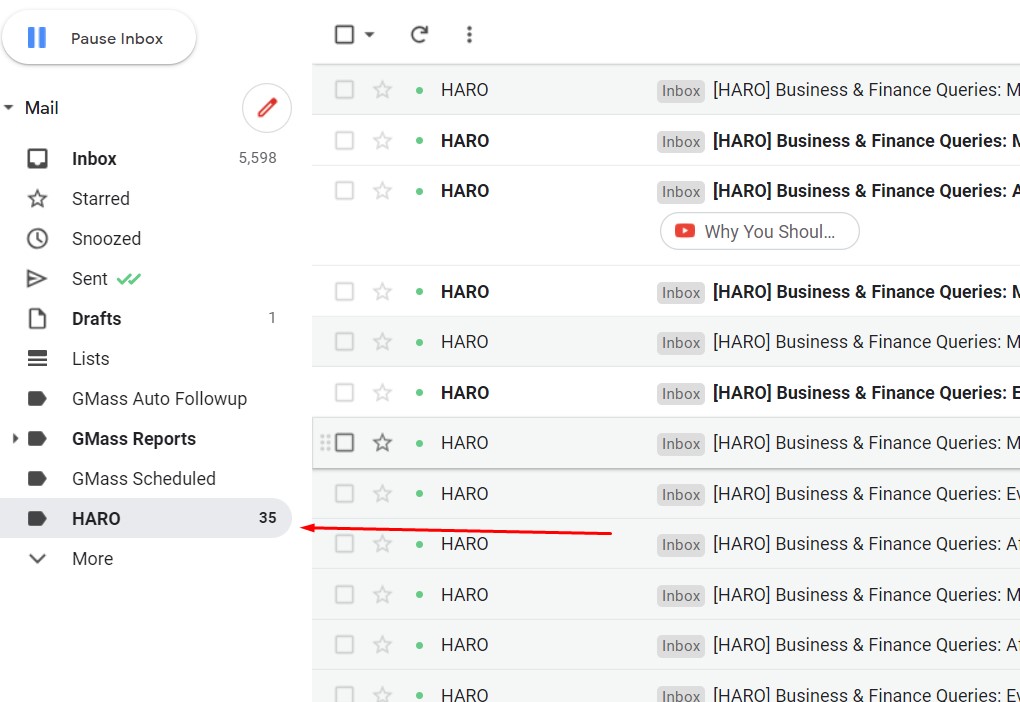Click the Pause Inbox button
The image size is (1020, 702).
pos(99,38)
